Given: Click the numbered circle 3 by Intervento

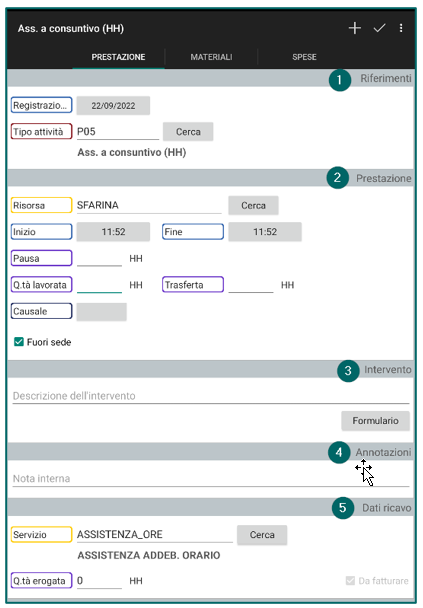Looking at the screenshot, I should click(x=348, y=371).
